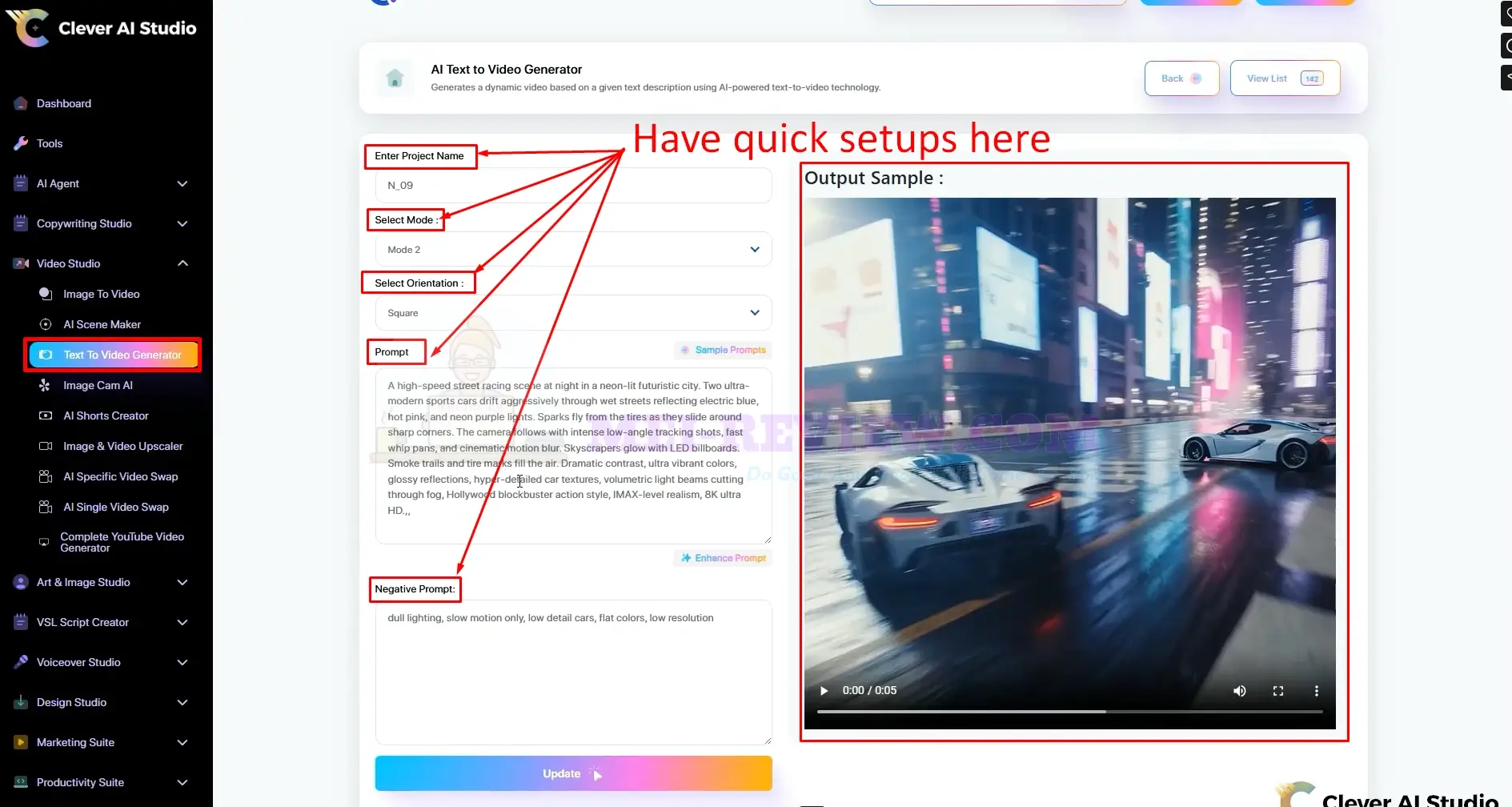
Task: Click the AI Scene Maker icon
Action: pos(46,324)
